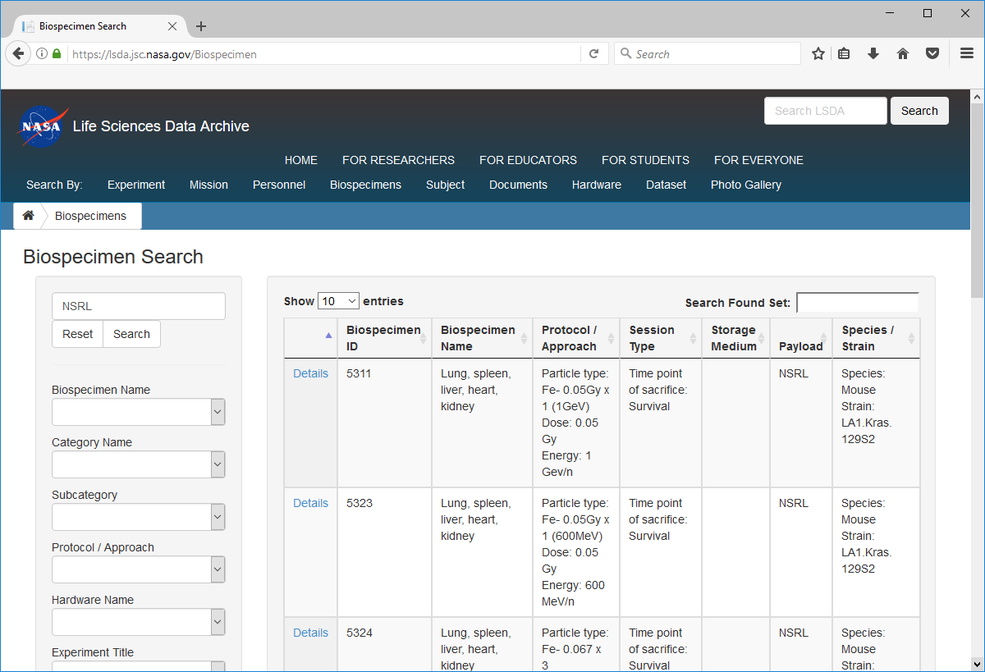
Task: Open a new browser tab
Action: (201, 27)
